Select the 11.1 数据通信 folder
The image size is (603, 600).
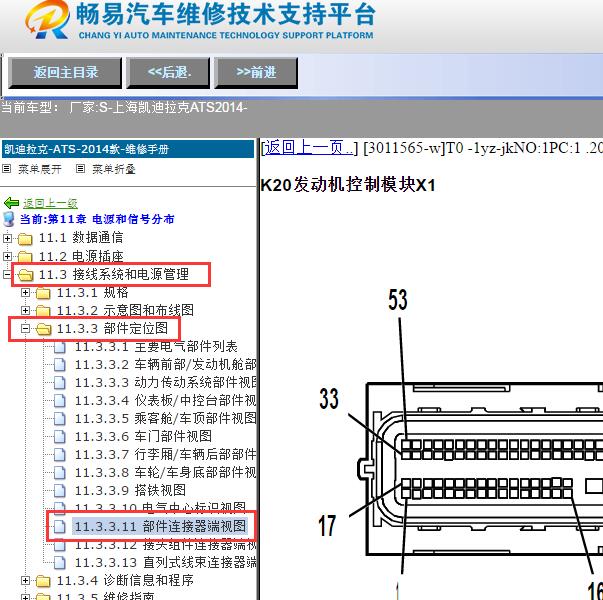(x=81, y=238)
